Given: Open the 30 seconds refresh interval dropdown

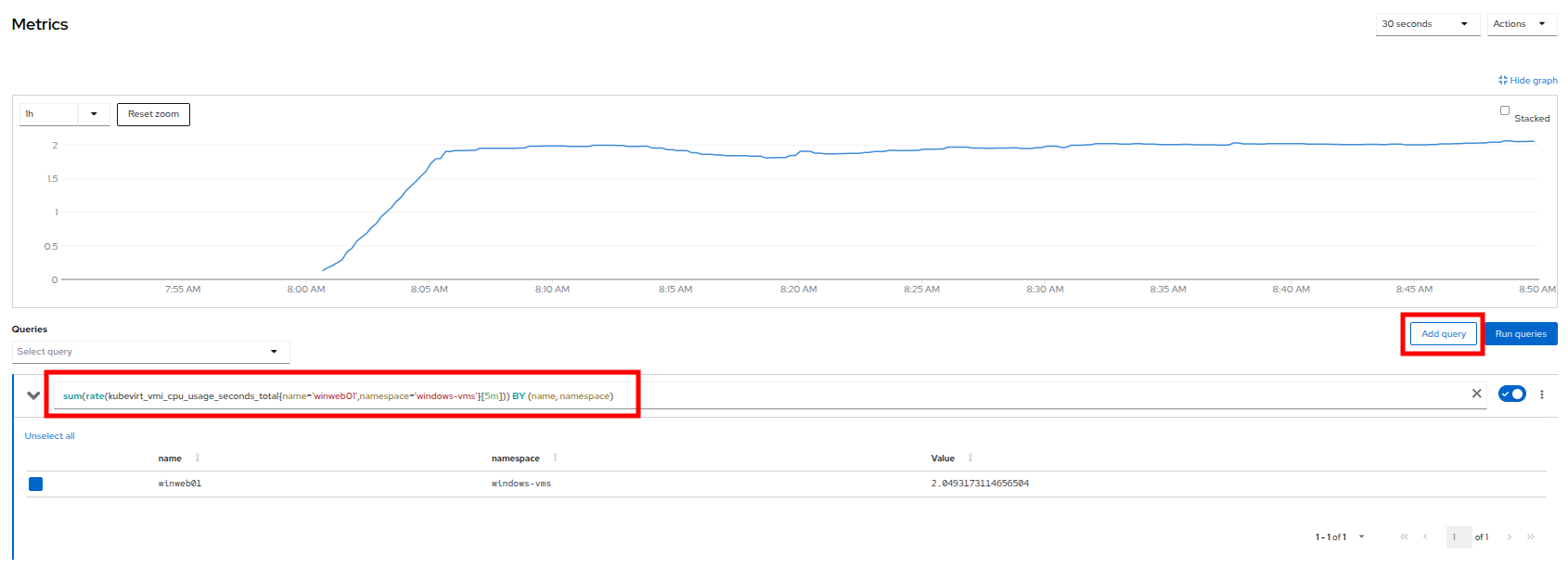Looking at the screenshot, I should click(1427, 24).
